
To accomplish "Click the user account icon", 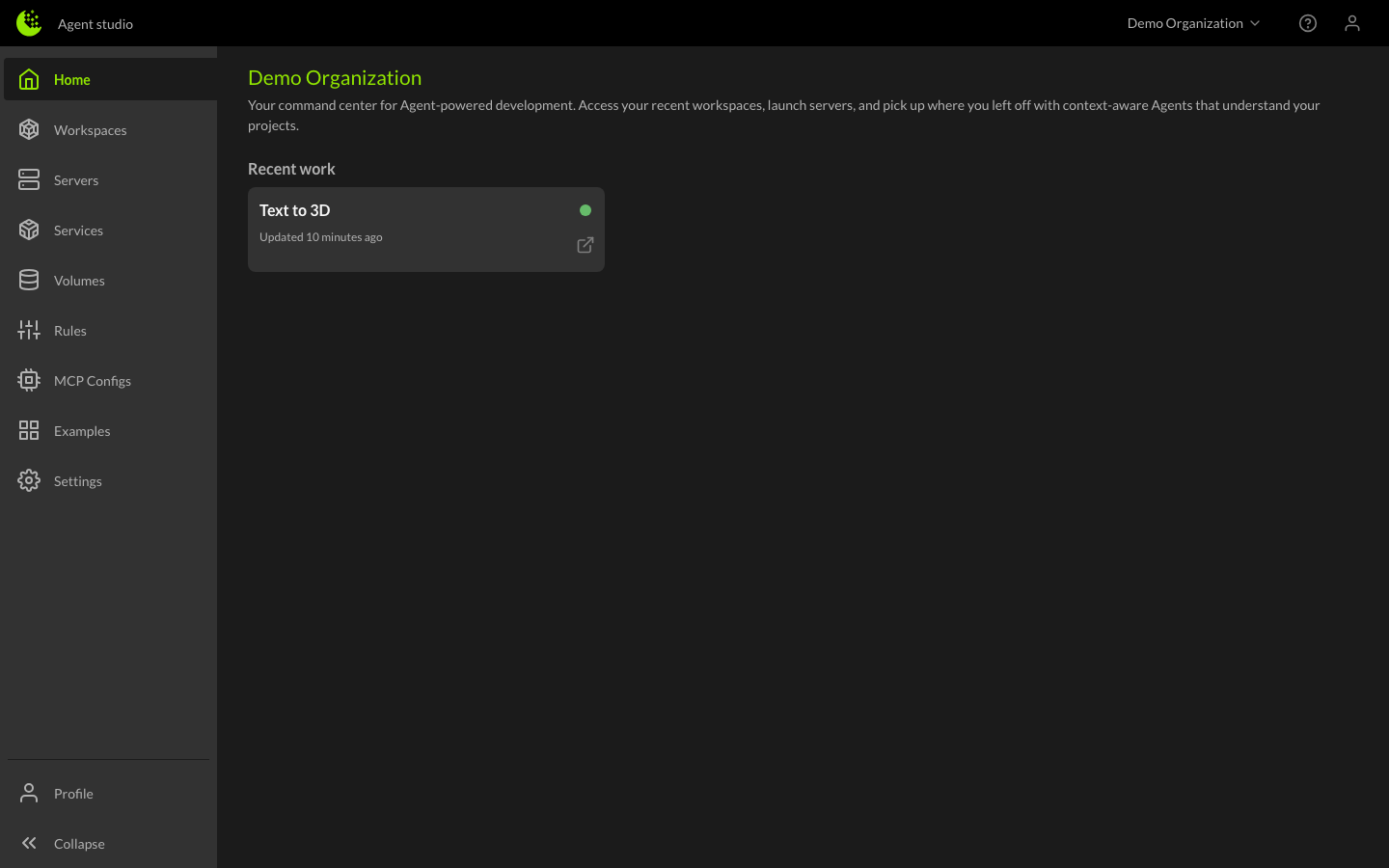I will tap(1352, 23).
